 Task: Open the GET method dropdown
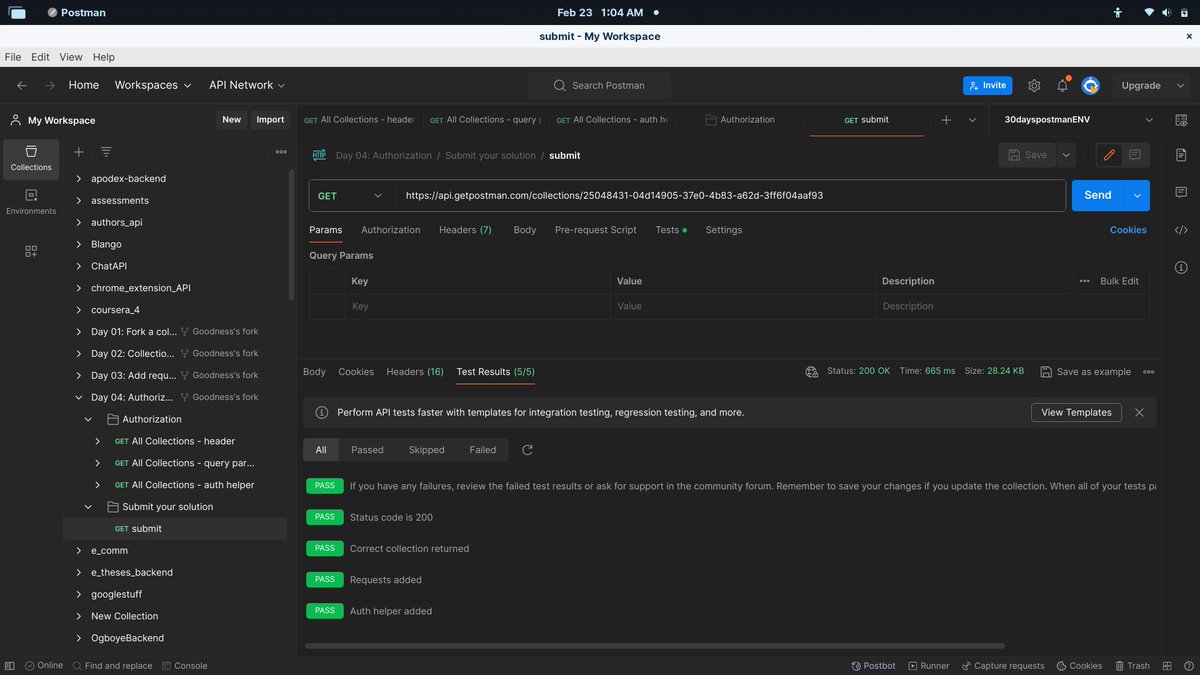[x=352, y=196]
